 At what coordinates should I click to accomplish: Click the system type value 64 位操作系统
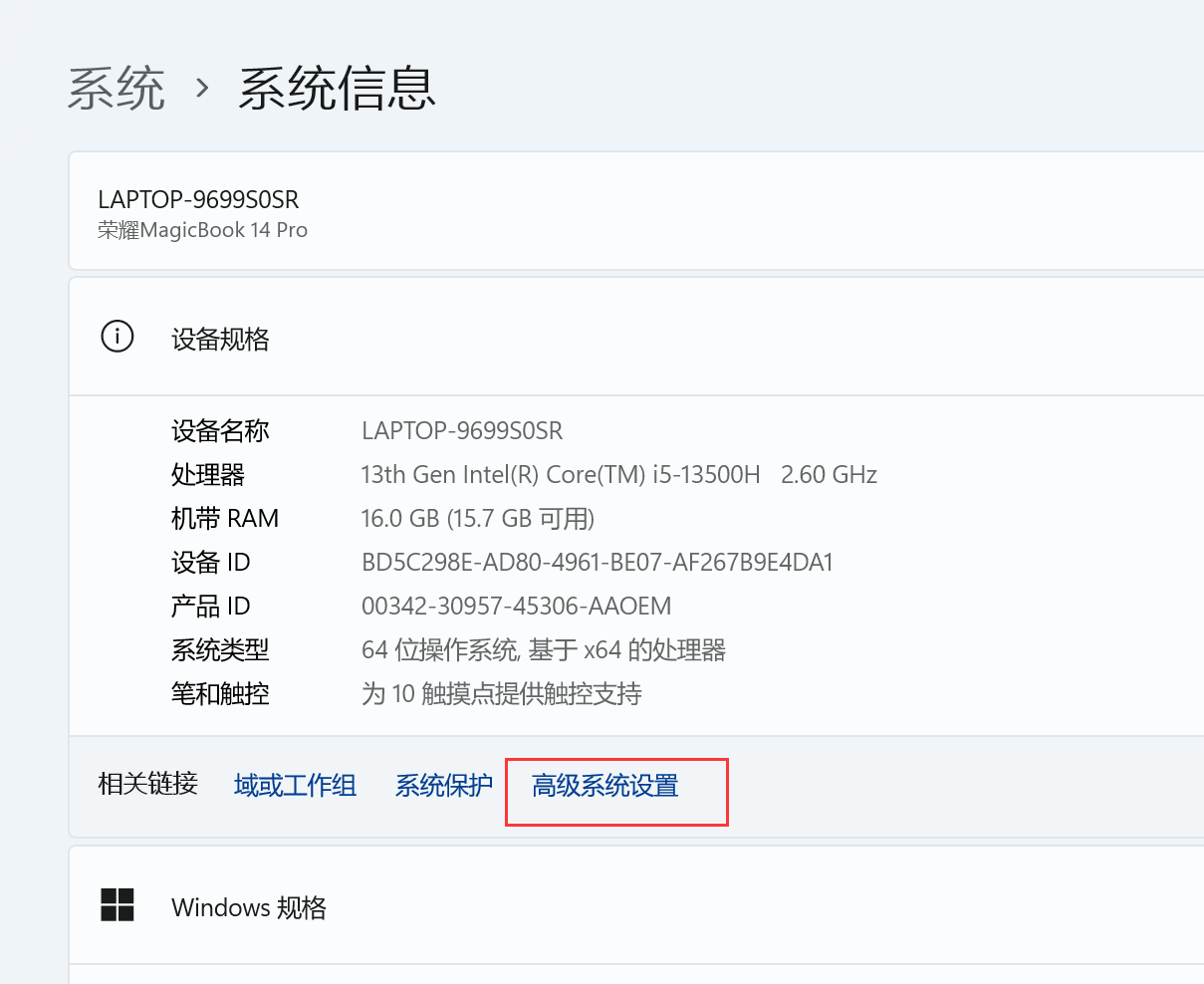point(544,650)
